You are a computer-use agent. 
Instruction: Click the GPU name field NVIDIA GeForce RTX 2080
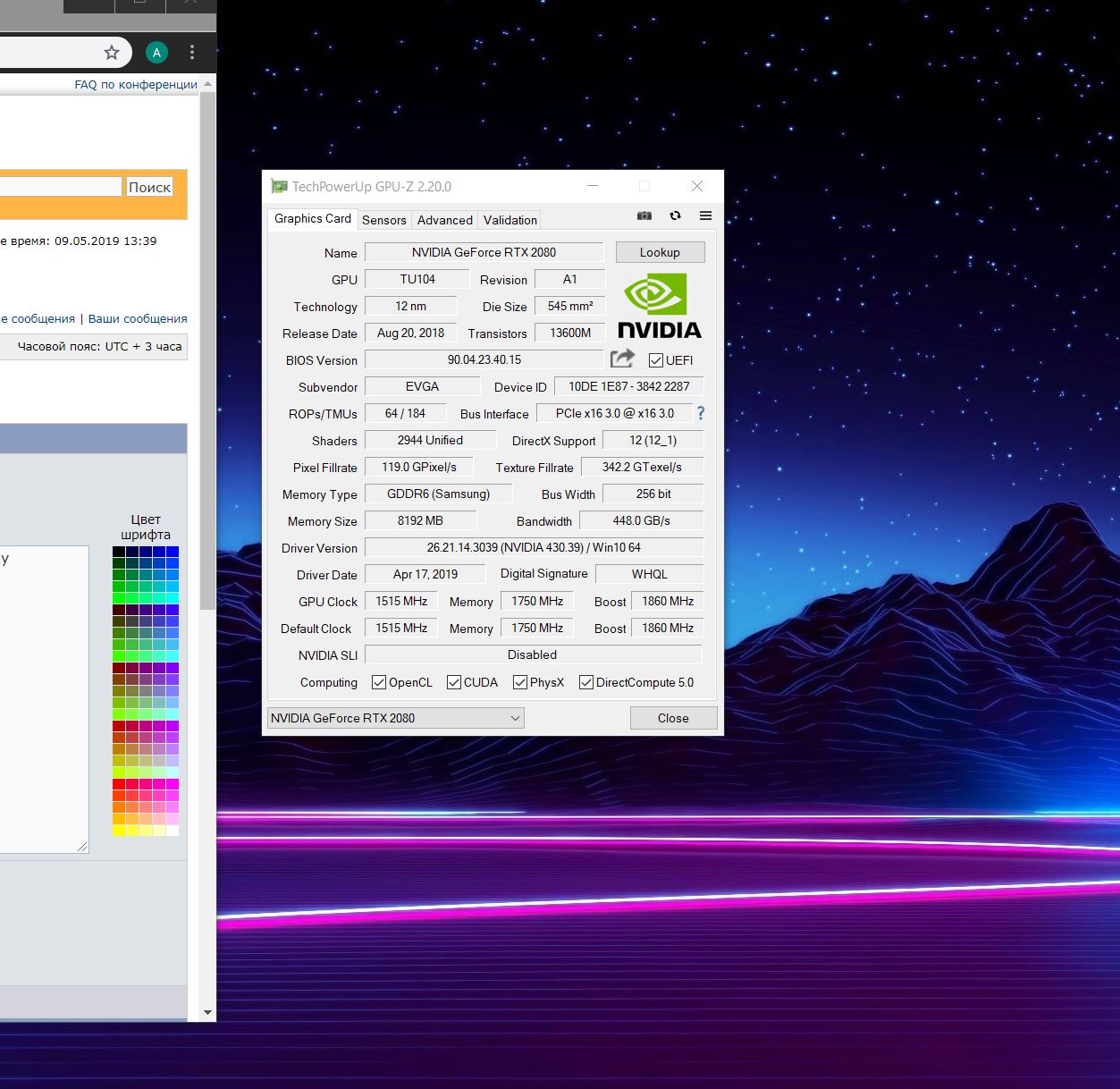coord(484,252)
